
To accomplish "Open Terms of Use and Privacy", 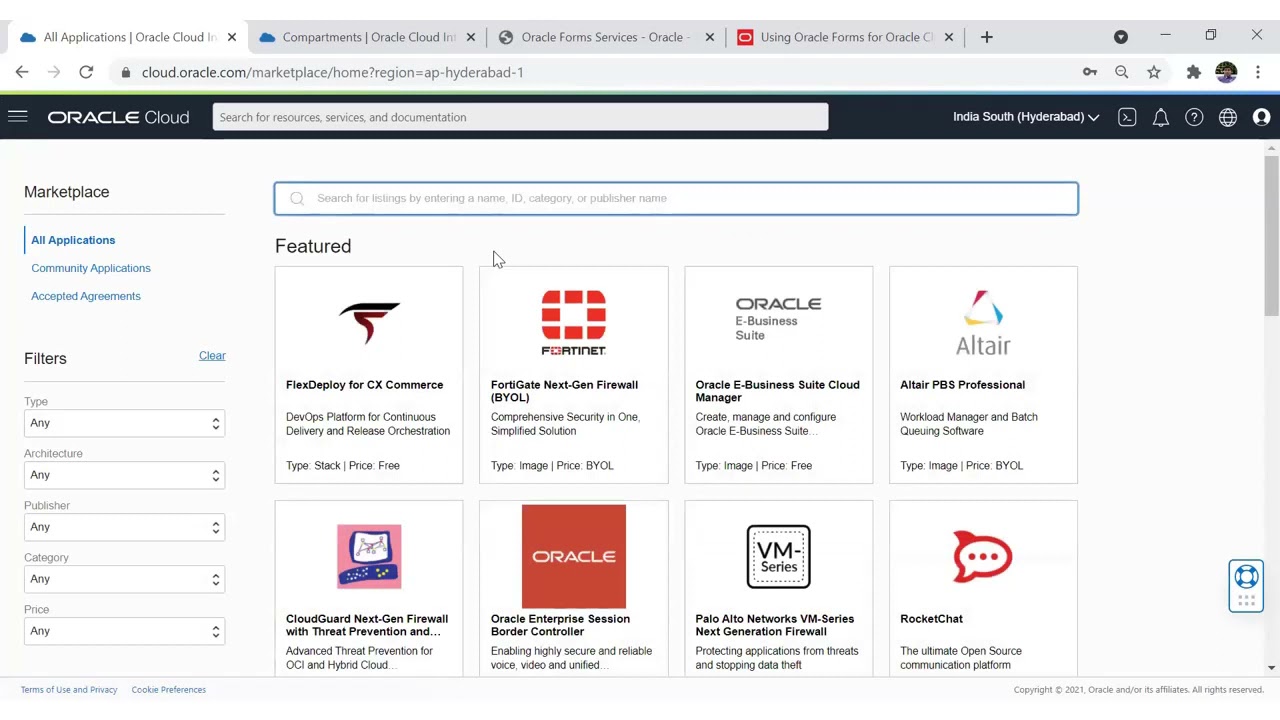I will tap(69, 689).
